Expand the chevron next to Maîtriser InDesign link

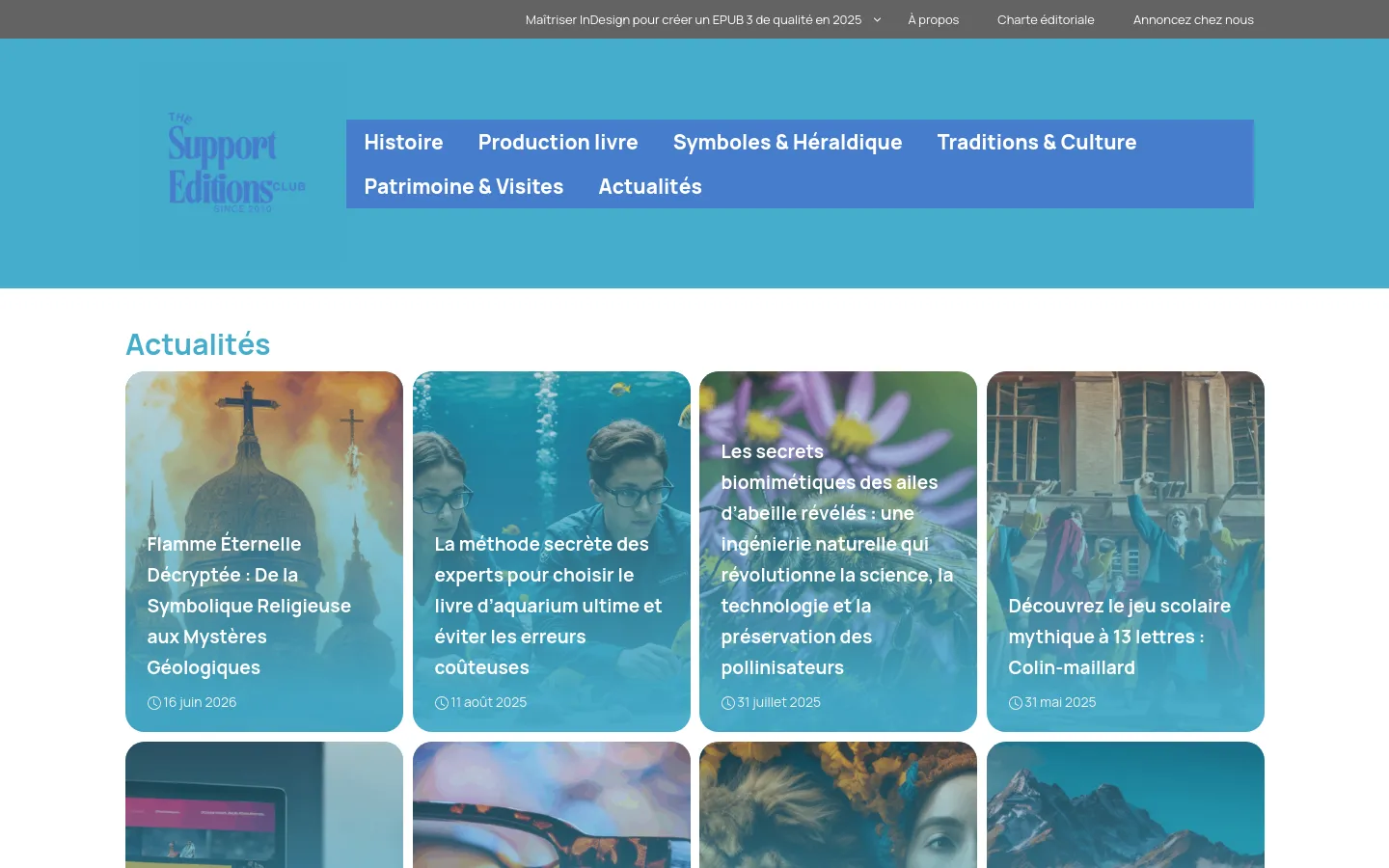click(x=877, y=19)
